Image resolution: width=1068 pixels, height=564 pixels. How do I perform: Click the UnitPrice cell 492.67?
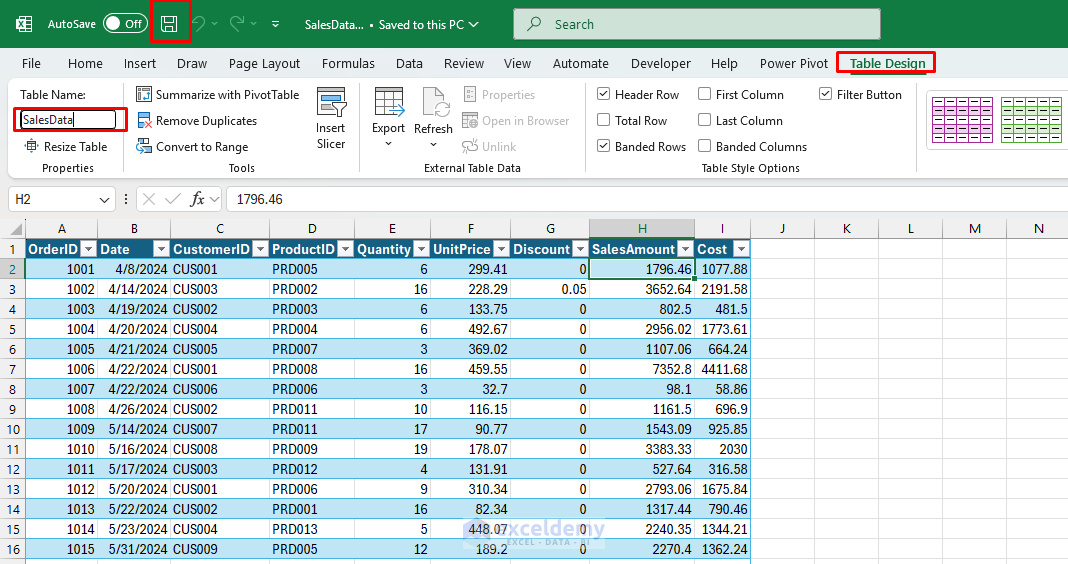pyautogui.click(x=471, y=329)
